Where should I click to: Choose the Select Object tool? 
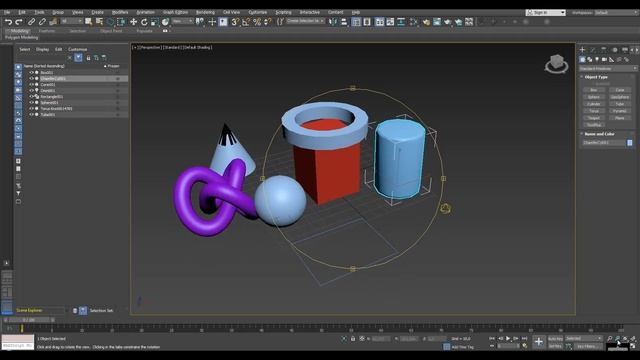(89, 22)
